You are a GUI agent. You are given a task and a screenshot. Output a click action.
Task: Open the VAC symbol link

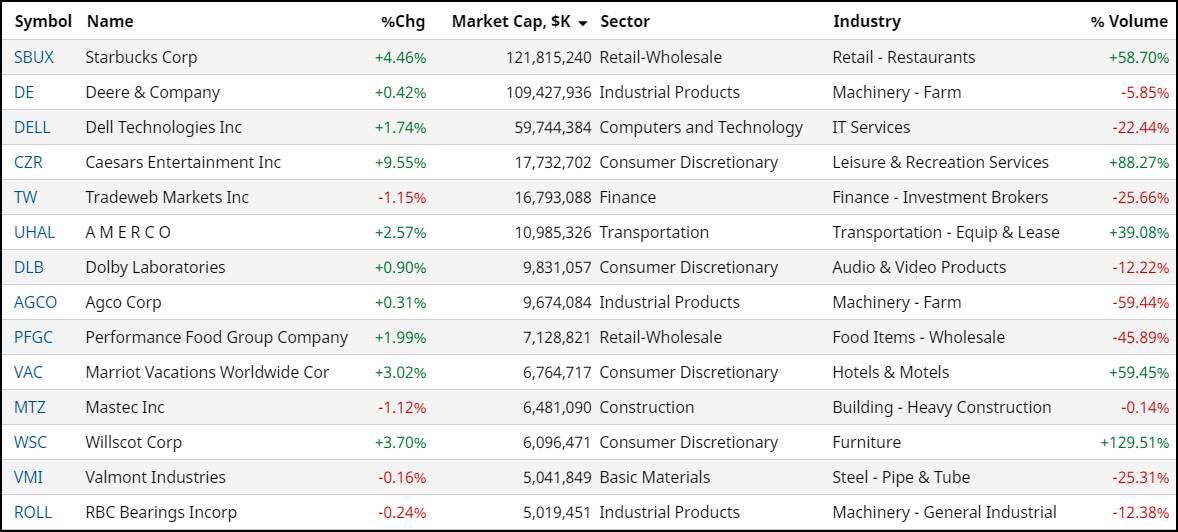click(28, 372)
